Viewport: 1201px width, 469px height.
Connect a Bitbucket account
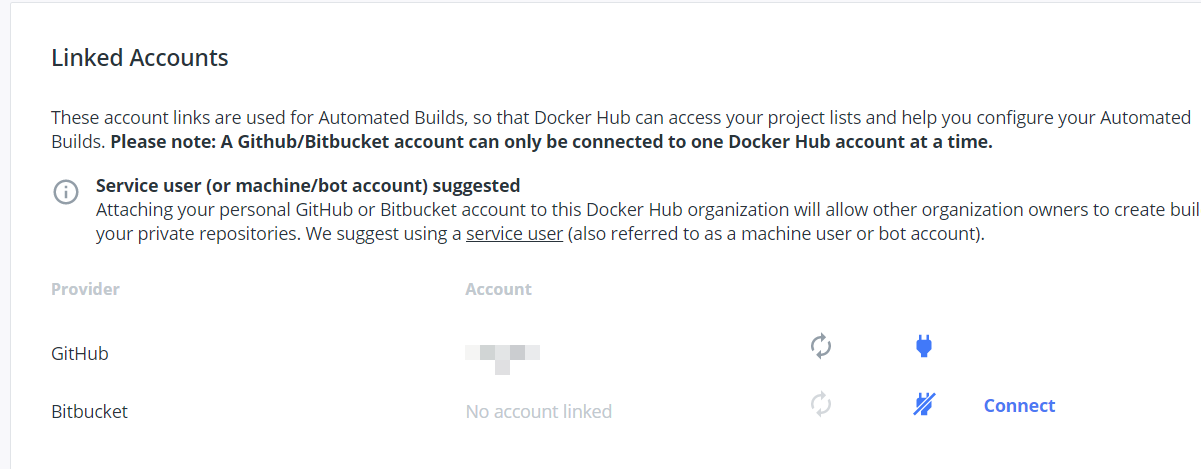click(1019, 405)
